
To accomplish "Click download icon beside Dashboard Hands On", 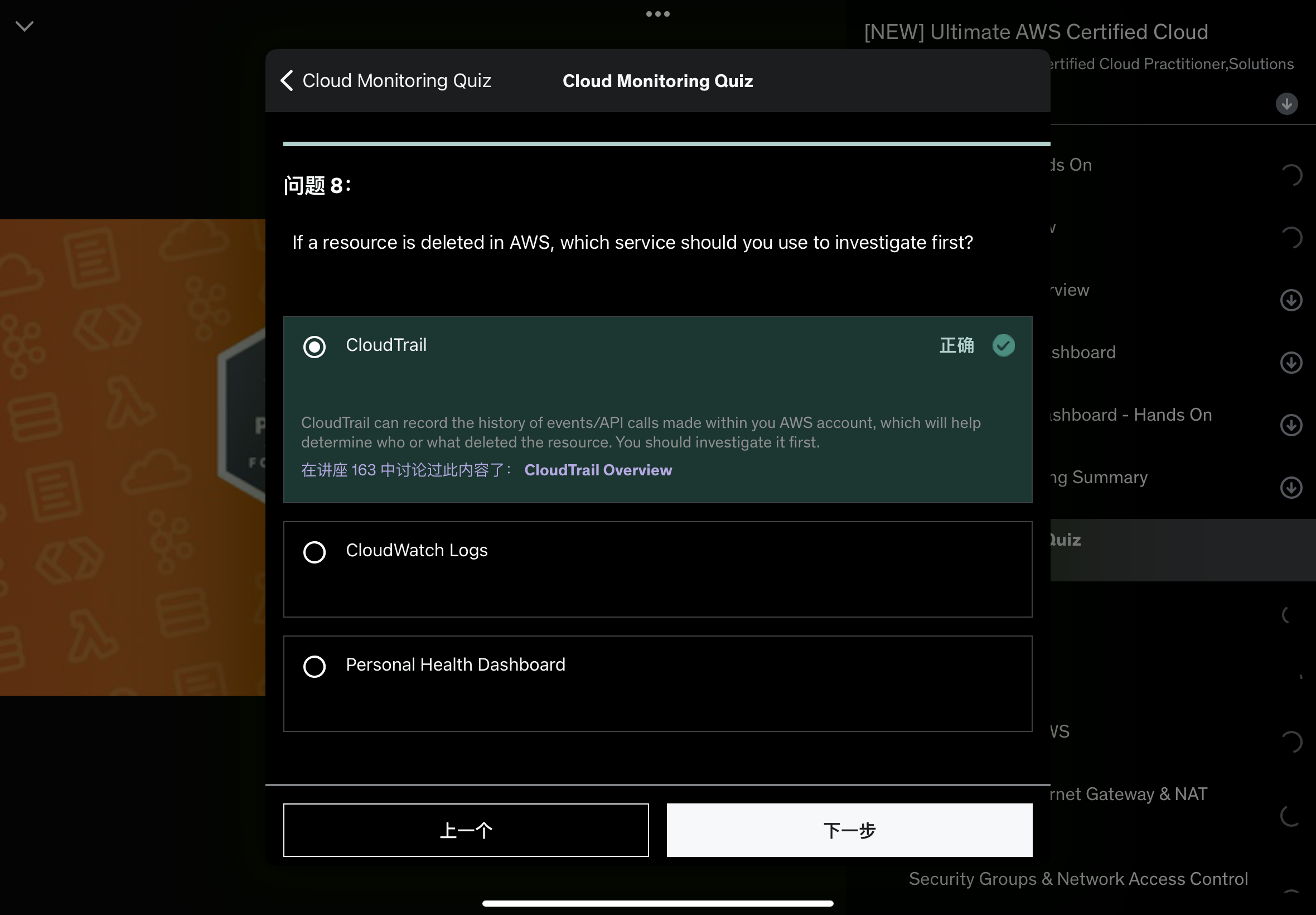I will (1290, 425).
